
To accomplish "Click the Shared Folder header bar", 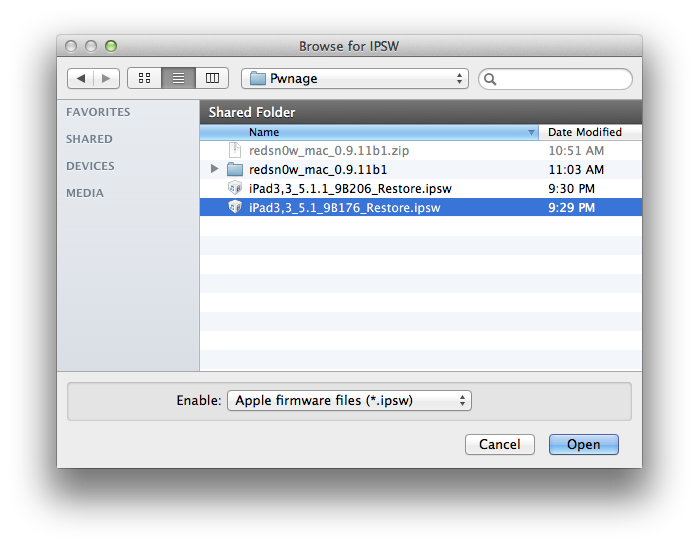I will click(421, 112).
